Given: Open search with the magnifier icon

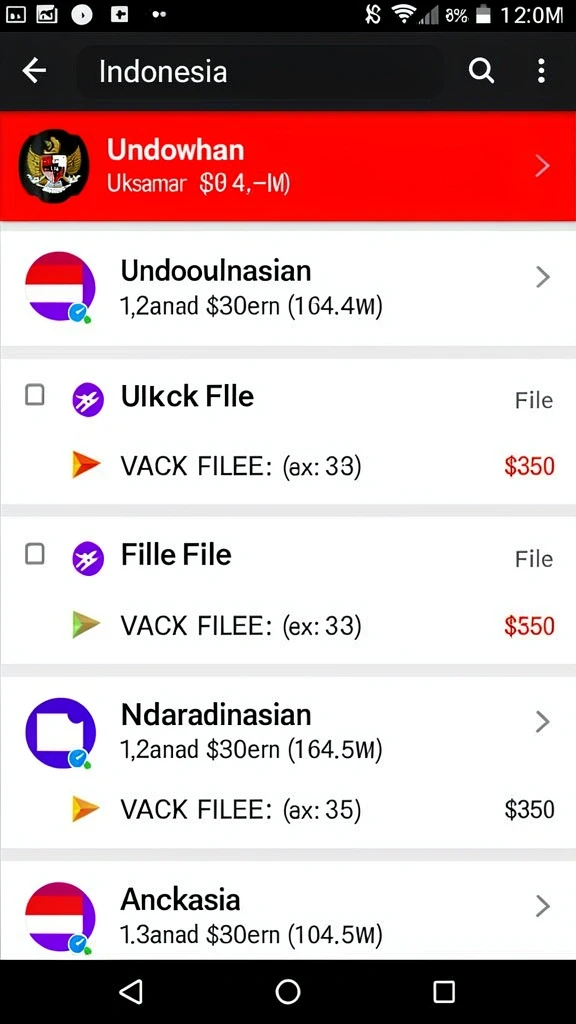Looking at the screenshot, I should click(x=481, y=71).
